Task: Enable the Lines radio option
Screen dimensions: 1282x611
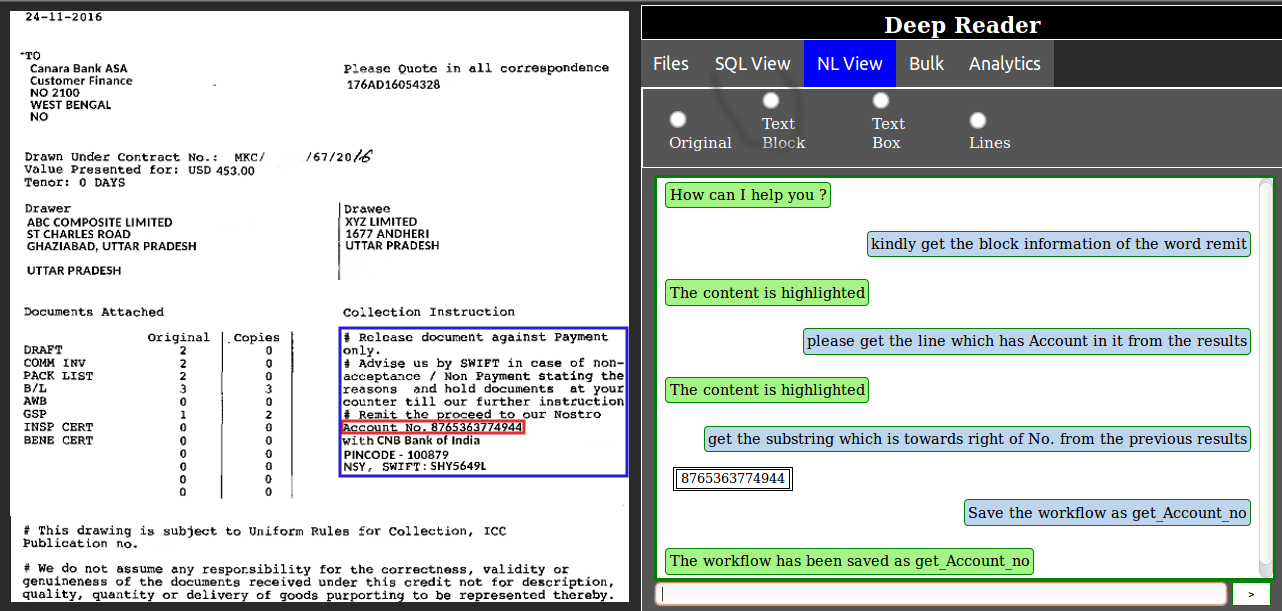Action: click(x=978, y=120)
